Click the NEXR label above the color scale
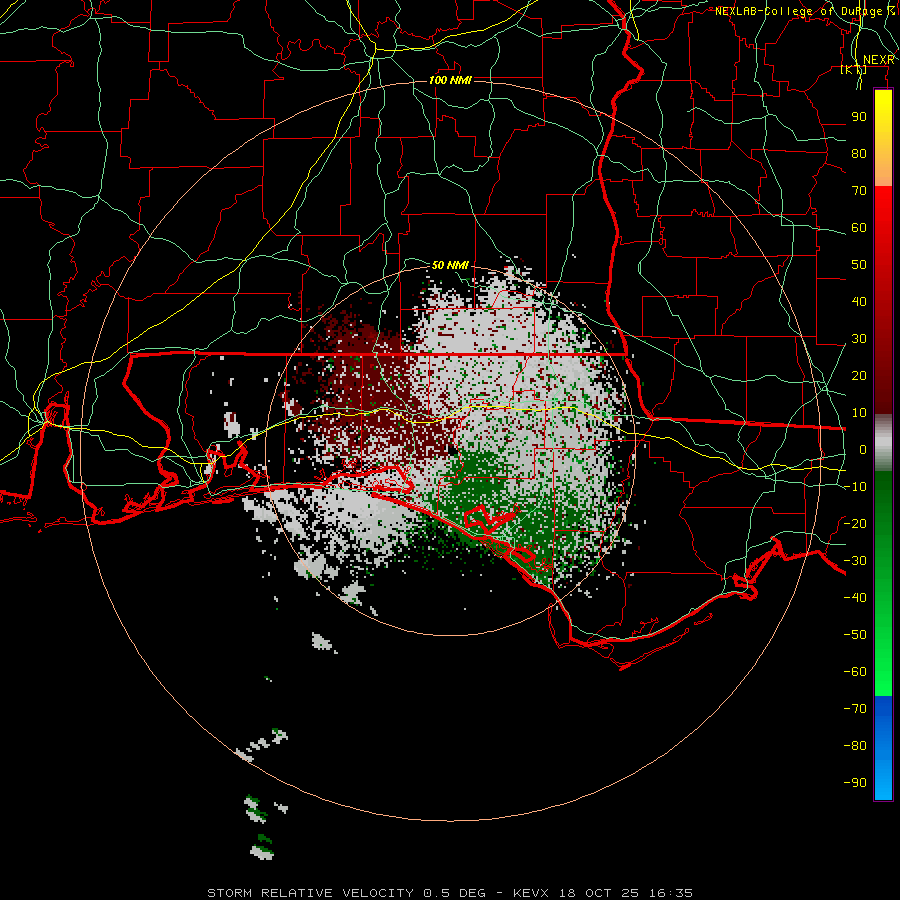 pos(879,60)
